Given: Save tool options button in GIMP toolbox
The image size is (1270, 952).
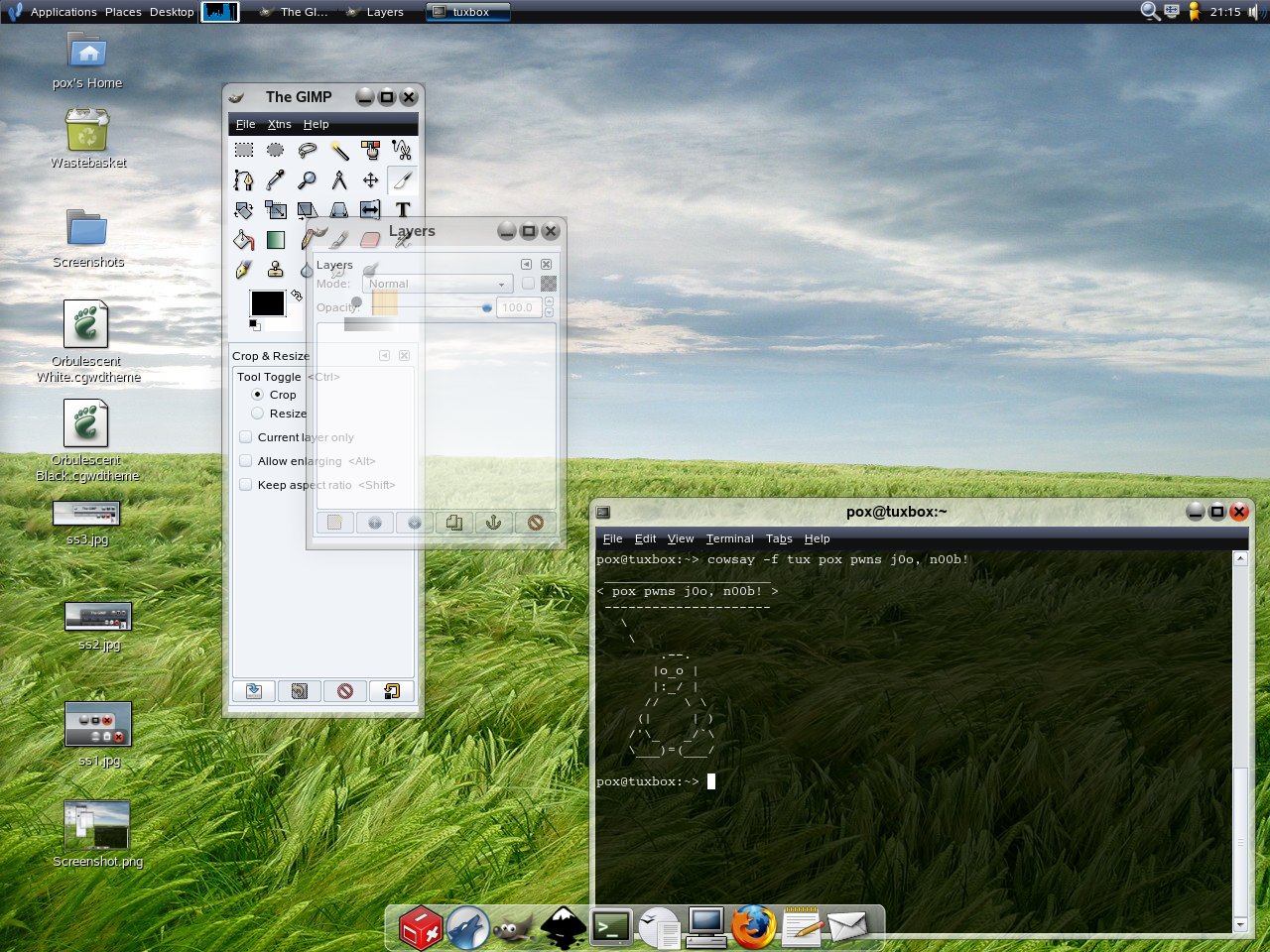Looking at the screenshot, I should 254,691.
